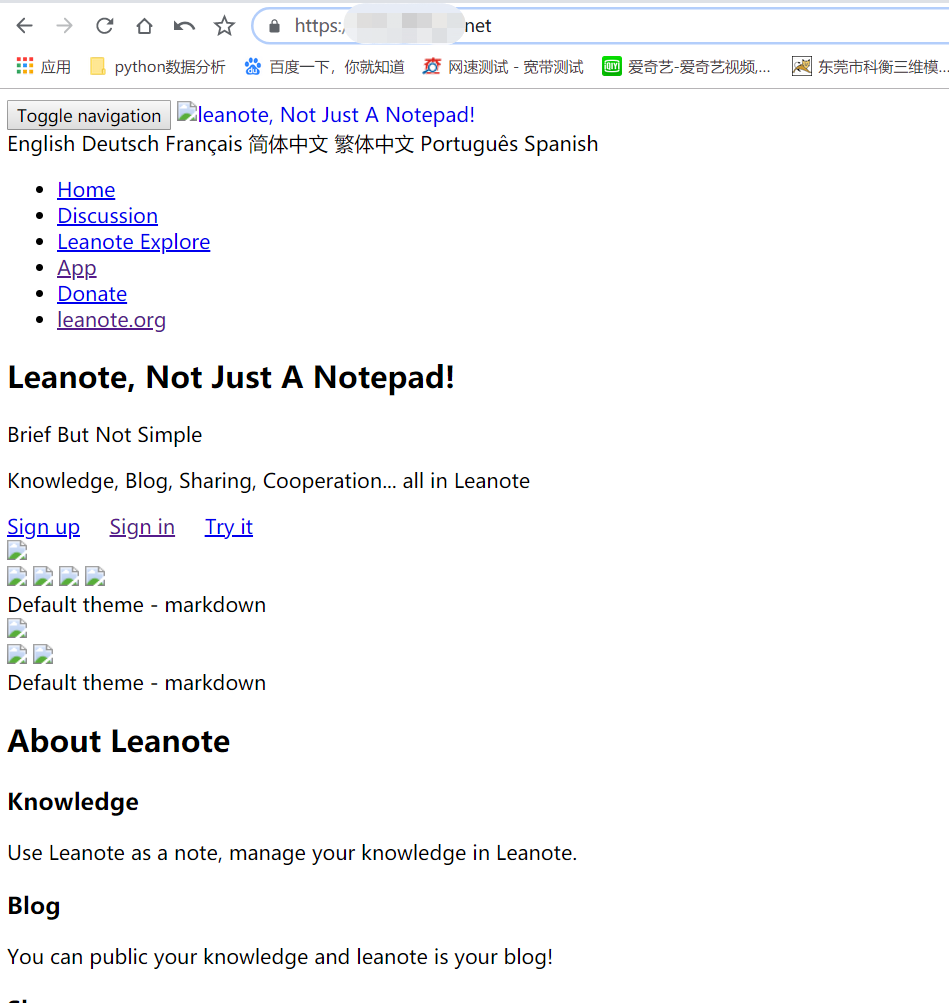Click the single broken image between the two Default theme captions
This screenshot has width=949, height=1003.
(17, 629)
